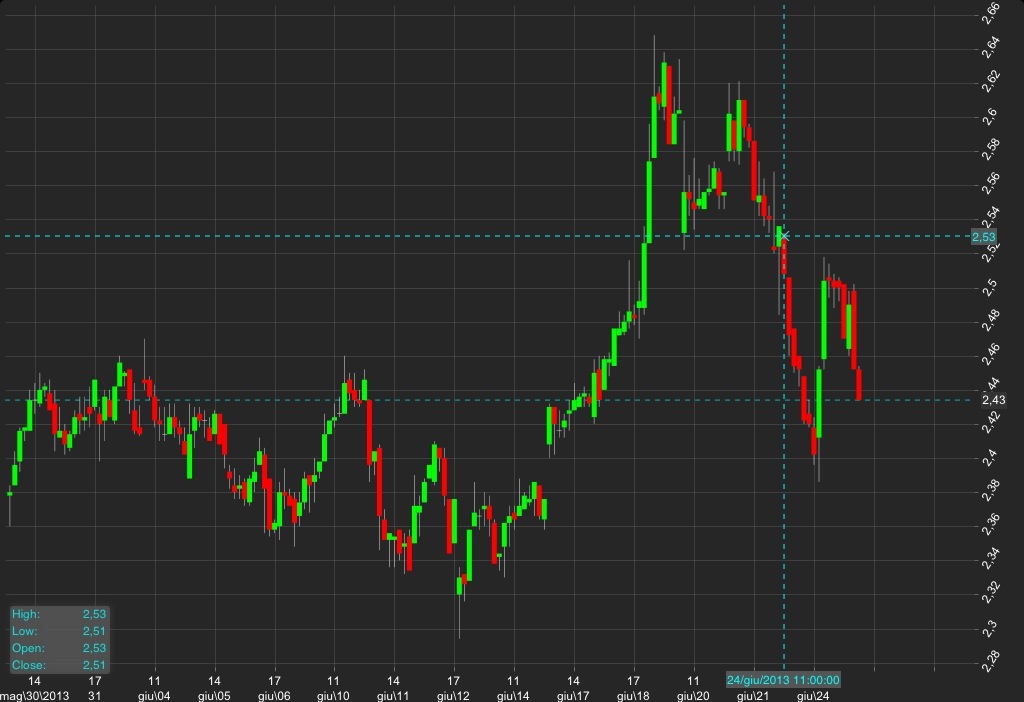Click the 2,66 label on the price axis

(x=990, y=12)
